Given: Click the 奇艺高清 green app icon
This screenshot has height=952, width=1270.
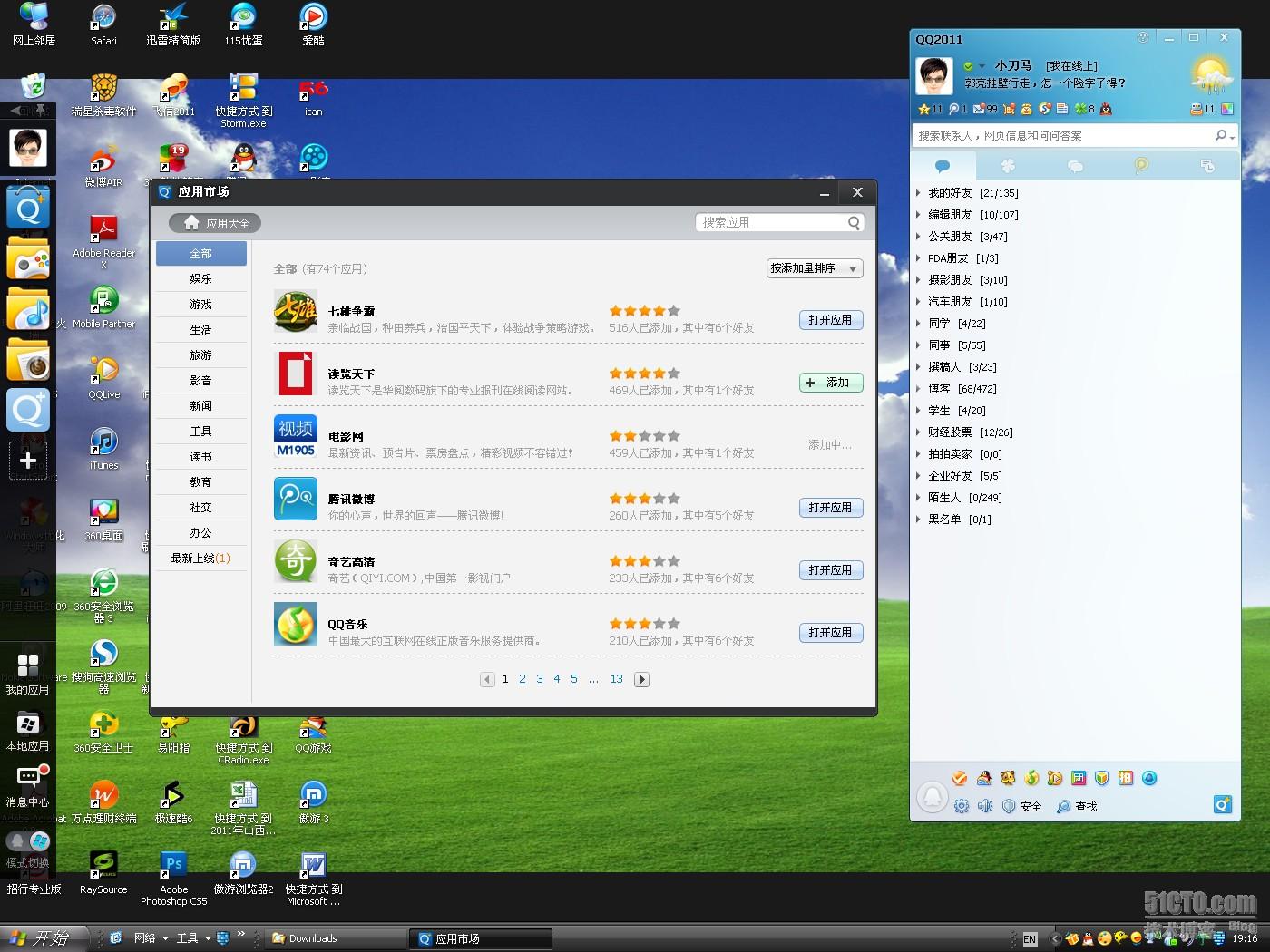Looking at the screenshot, I should 296,562.
